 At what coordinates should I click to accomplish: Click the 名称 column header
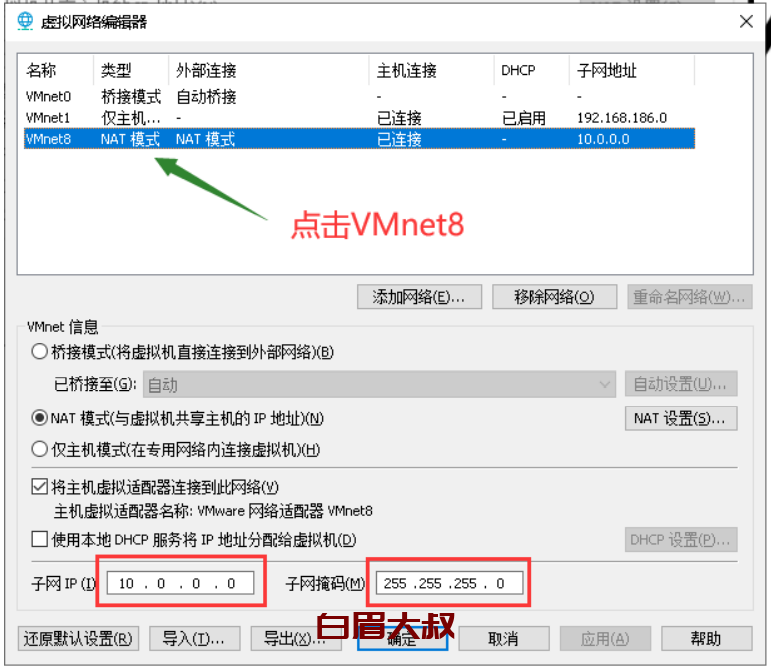click(x=56, y=71)
